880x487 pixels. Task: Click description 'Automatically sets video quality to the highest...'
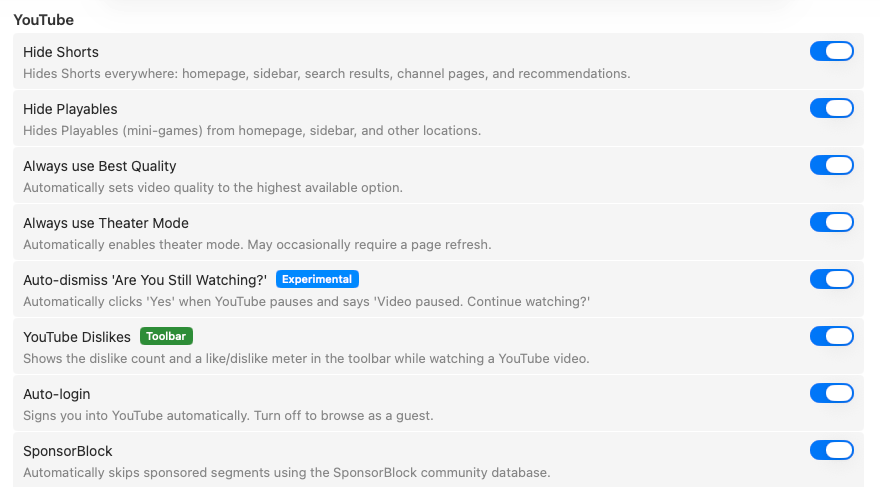tap(213, 187)
